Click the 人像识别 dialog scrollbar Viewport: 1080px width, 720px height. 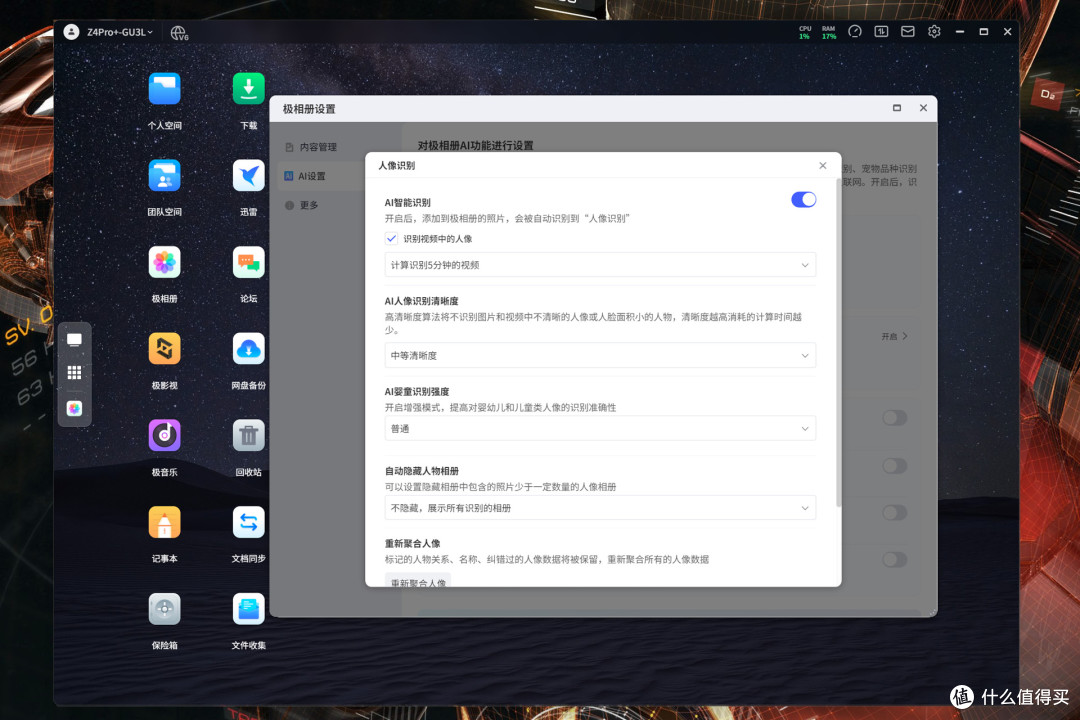[x=838, y=342]
